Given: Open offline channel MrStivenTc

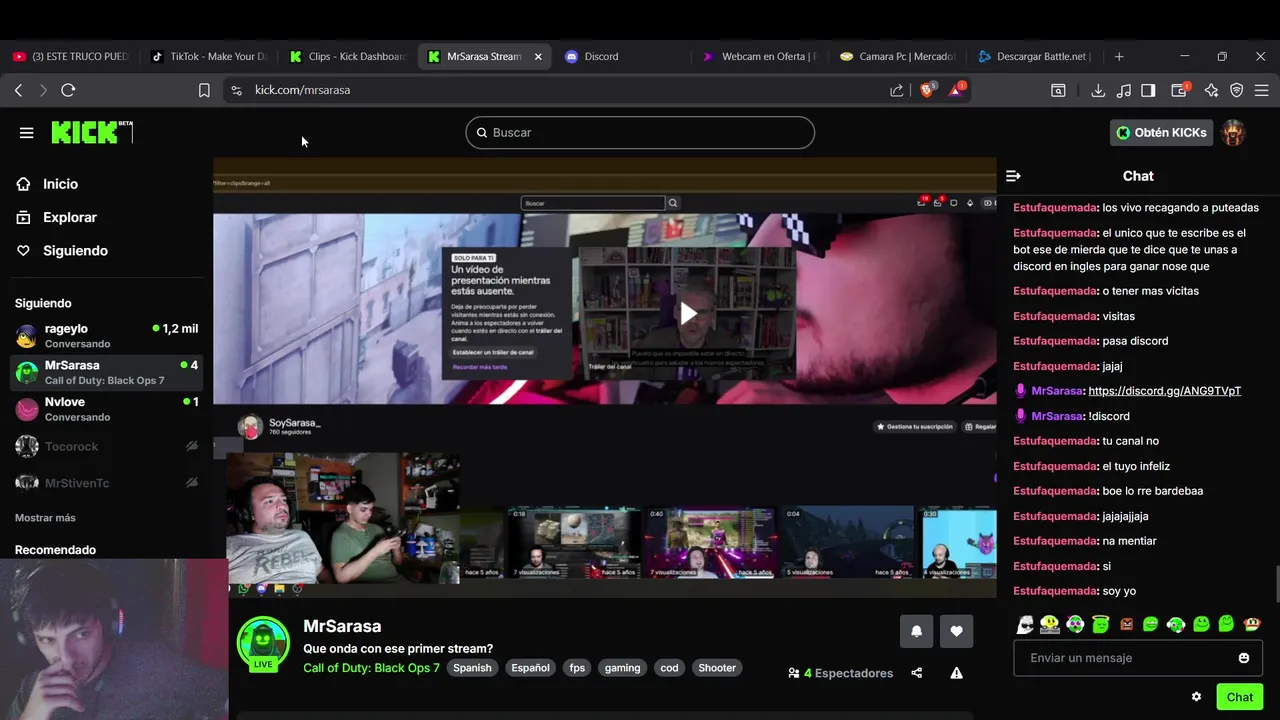Looking at the screenshot, I should tap(106, 483).
